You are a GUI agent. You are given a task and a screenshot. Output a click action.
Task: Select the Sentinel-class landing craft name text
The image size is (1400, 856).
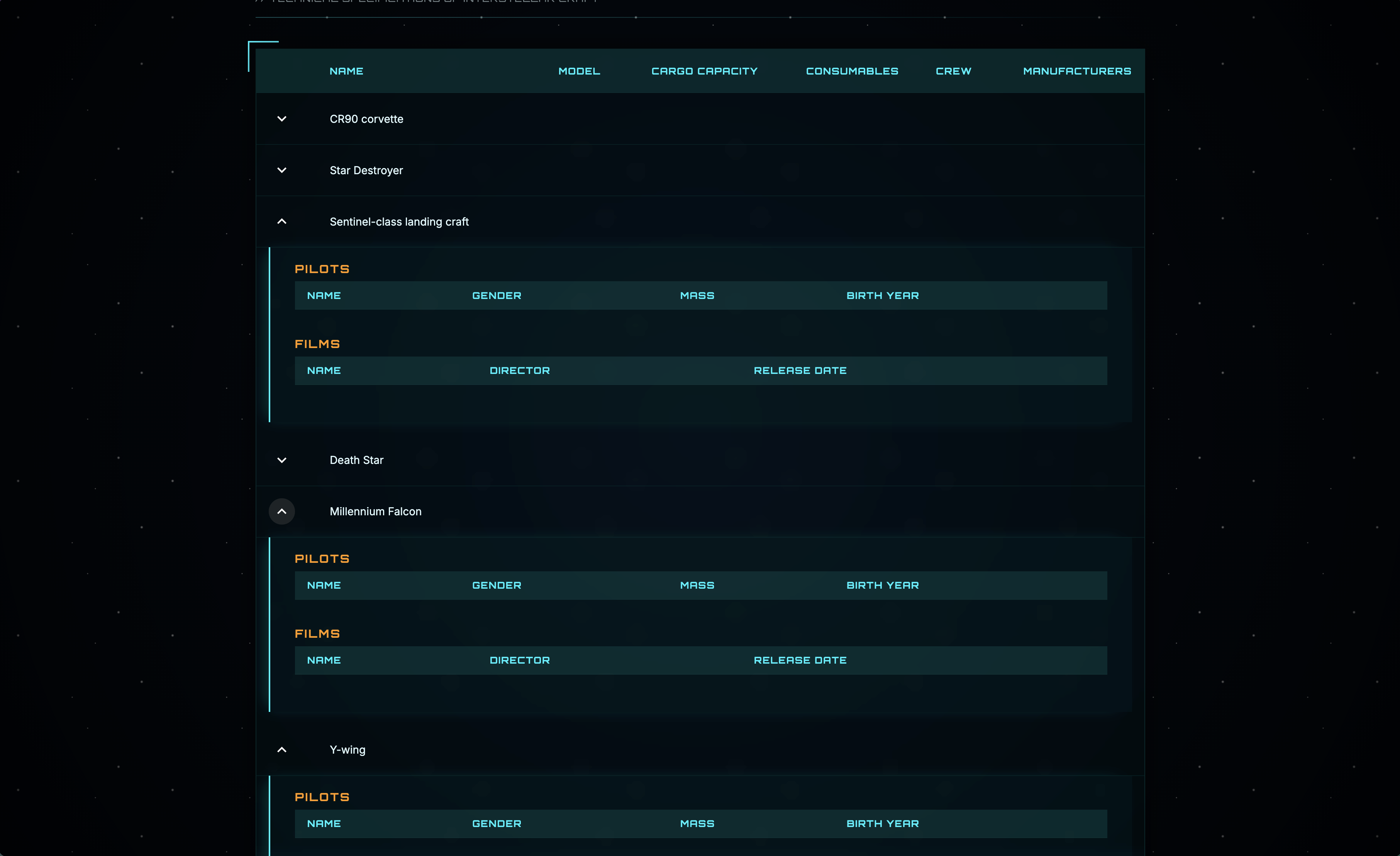pos(400,222)
